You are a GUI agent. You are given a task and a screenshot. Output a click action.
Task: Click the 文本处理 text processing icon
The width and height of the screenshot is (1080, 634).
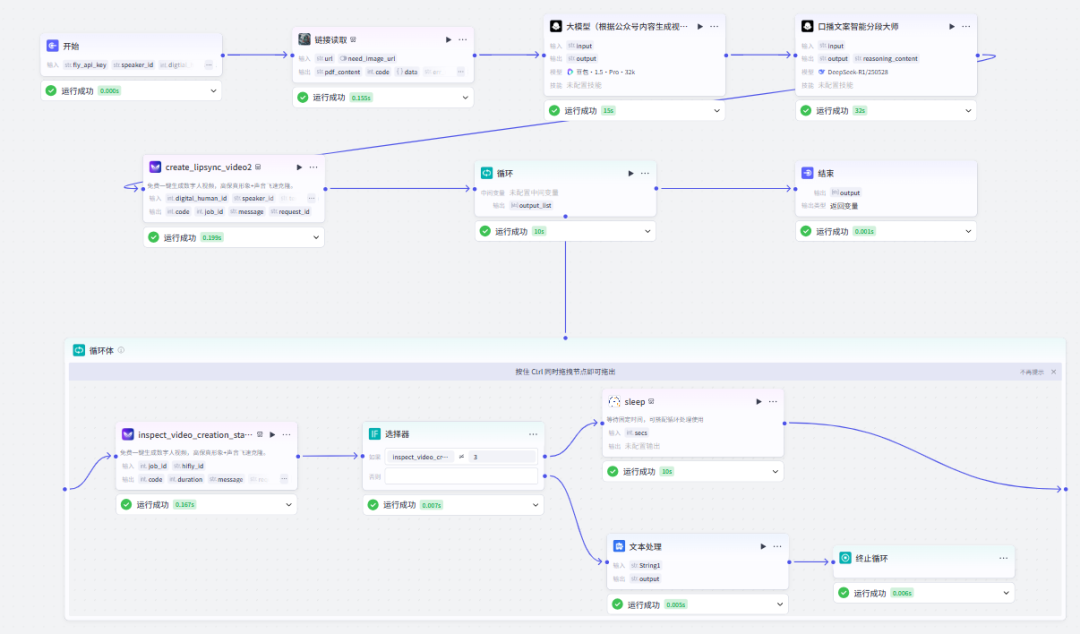[620, 547]
